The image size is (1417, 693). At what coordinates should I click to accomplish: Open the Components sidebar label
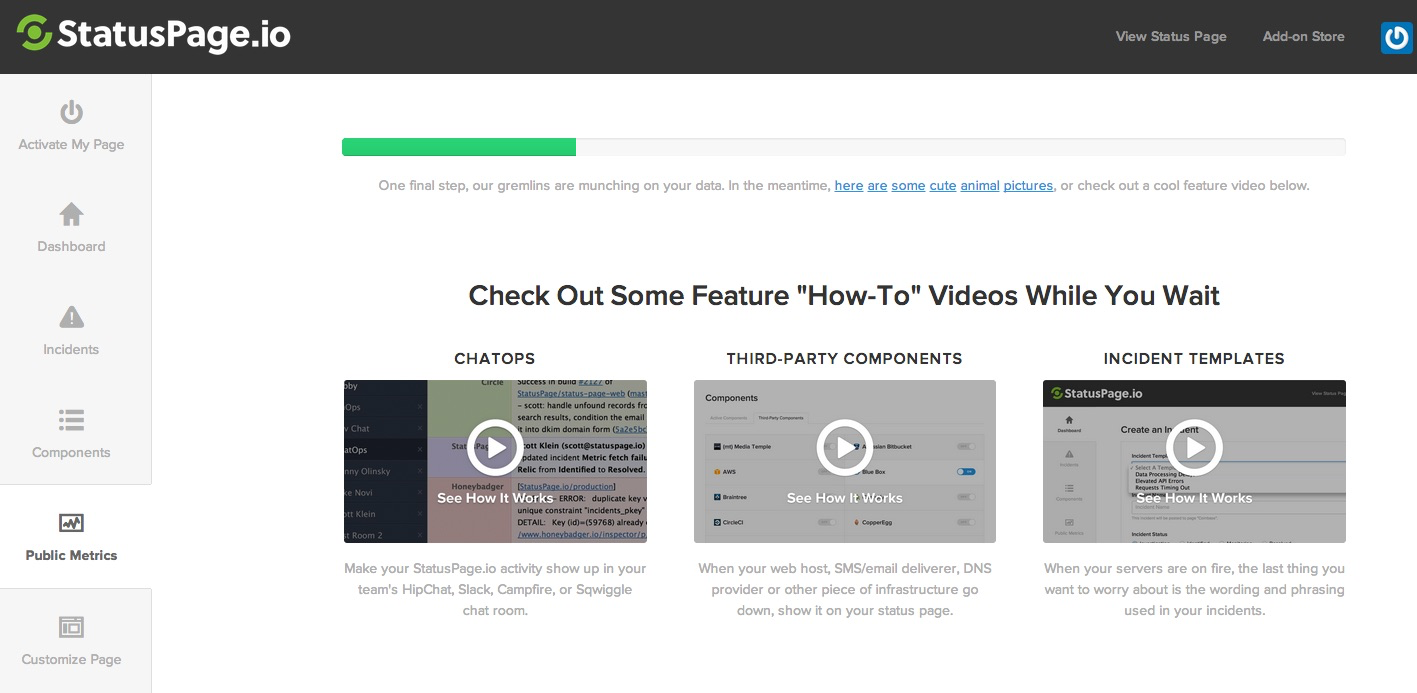[71, 452]
